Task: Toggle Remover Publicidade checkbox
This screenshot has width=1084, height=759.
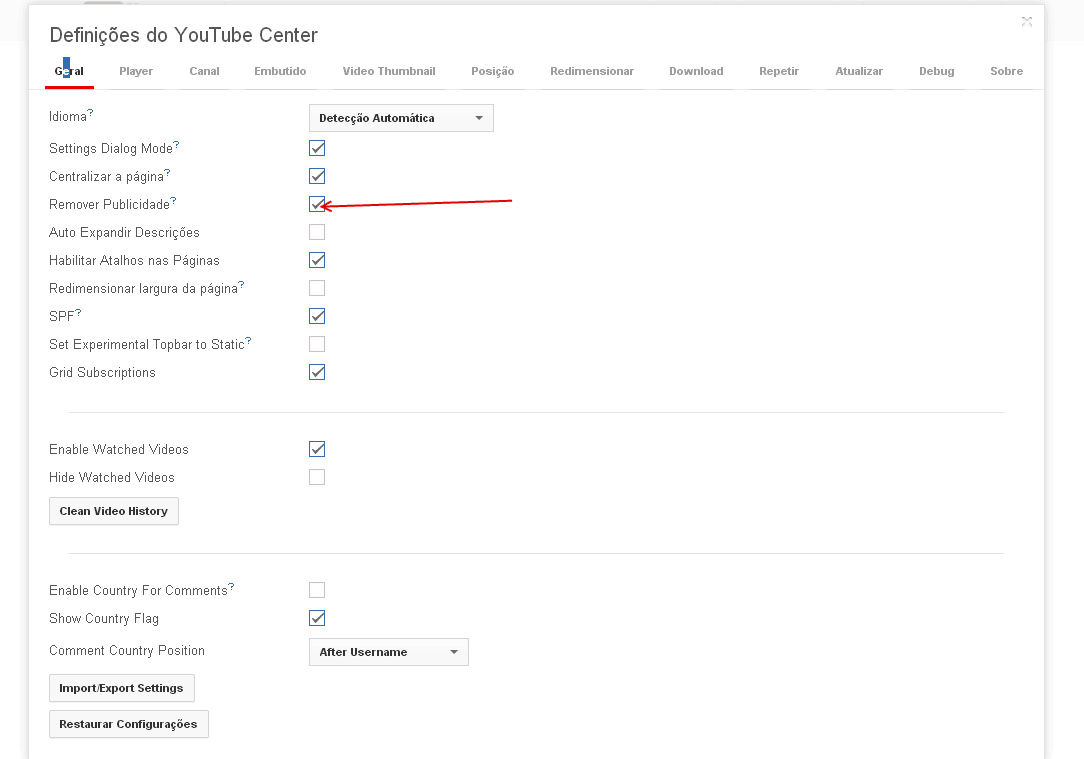Action: (317, 204)
